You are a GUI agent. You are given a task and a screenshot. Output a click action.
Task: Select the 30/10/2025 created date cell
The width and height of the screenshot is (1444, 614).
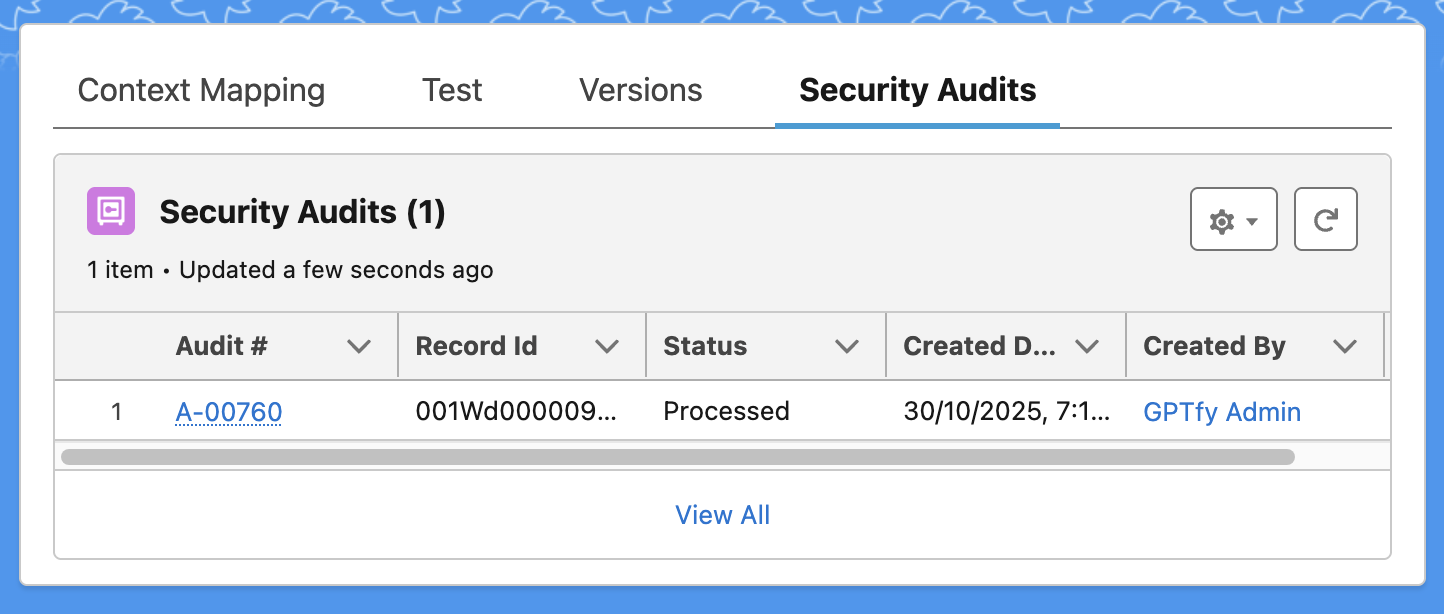point(1006,412)
